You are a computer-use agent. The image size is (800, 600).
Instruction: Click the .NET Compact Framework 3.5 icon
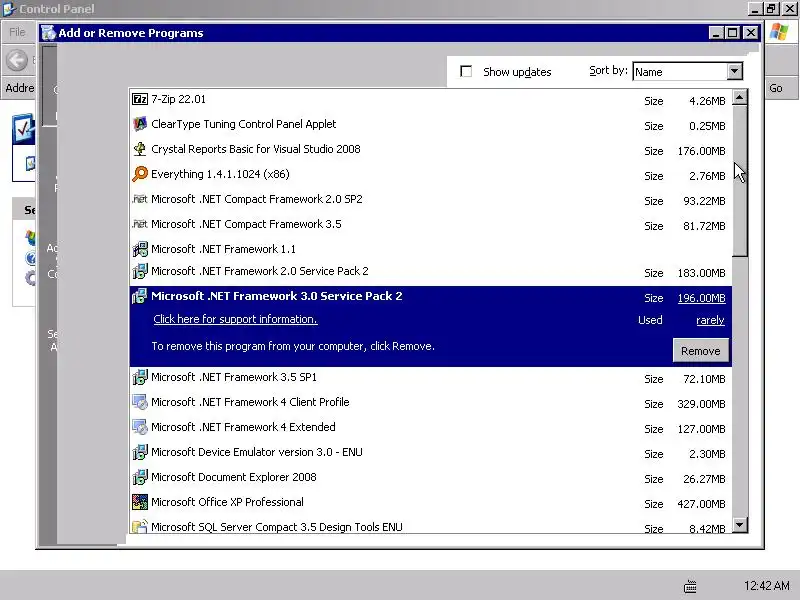coord(140,224)
